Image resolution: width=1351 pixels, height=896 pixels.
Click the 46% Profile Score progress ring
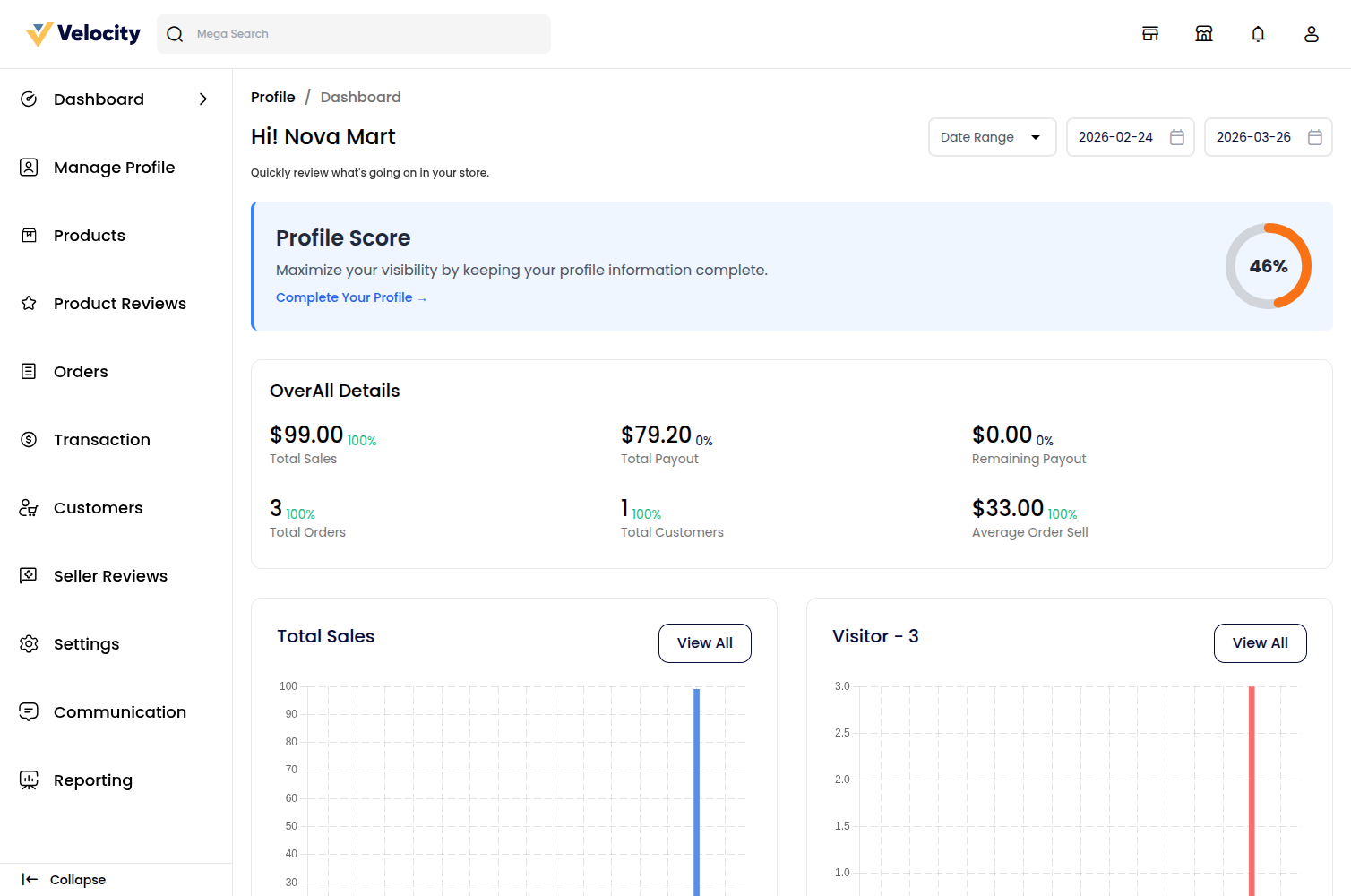(1268, 266)
